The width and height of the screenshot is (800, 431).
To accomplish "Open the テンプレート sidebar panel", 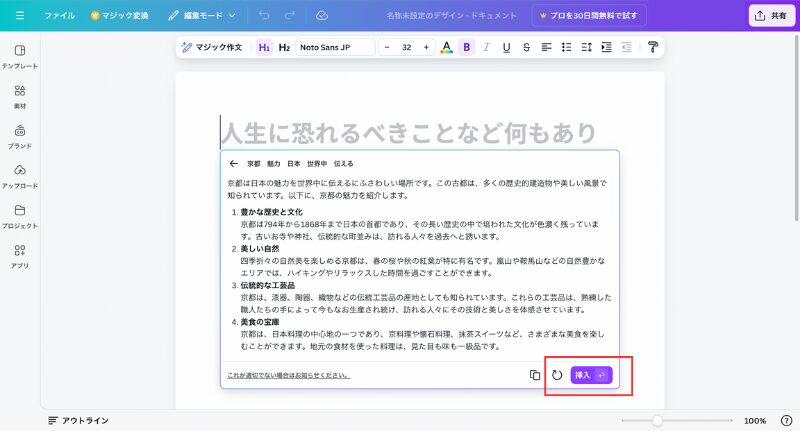I will click(x=20, y=56).
